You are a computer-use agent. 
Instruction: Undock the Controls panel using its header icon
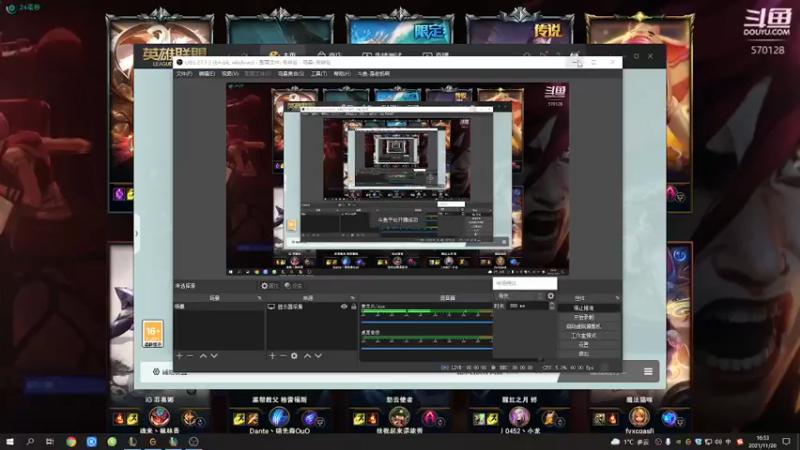click(x=617, y=298)
